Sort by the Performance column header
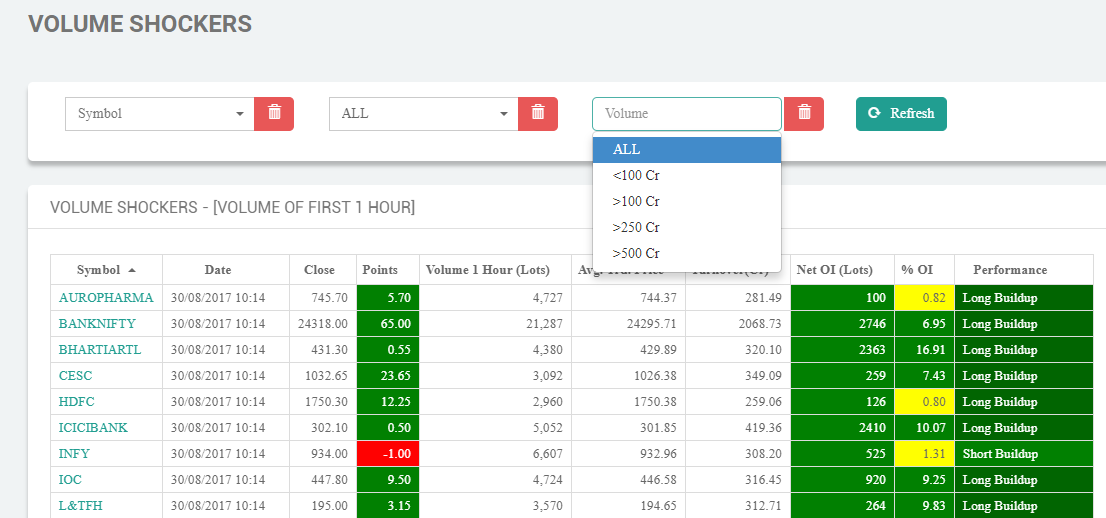Screen dimensions: 1106x518 (x=1024, y=270)
